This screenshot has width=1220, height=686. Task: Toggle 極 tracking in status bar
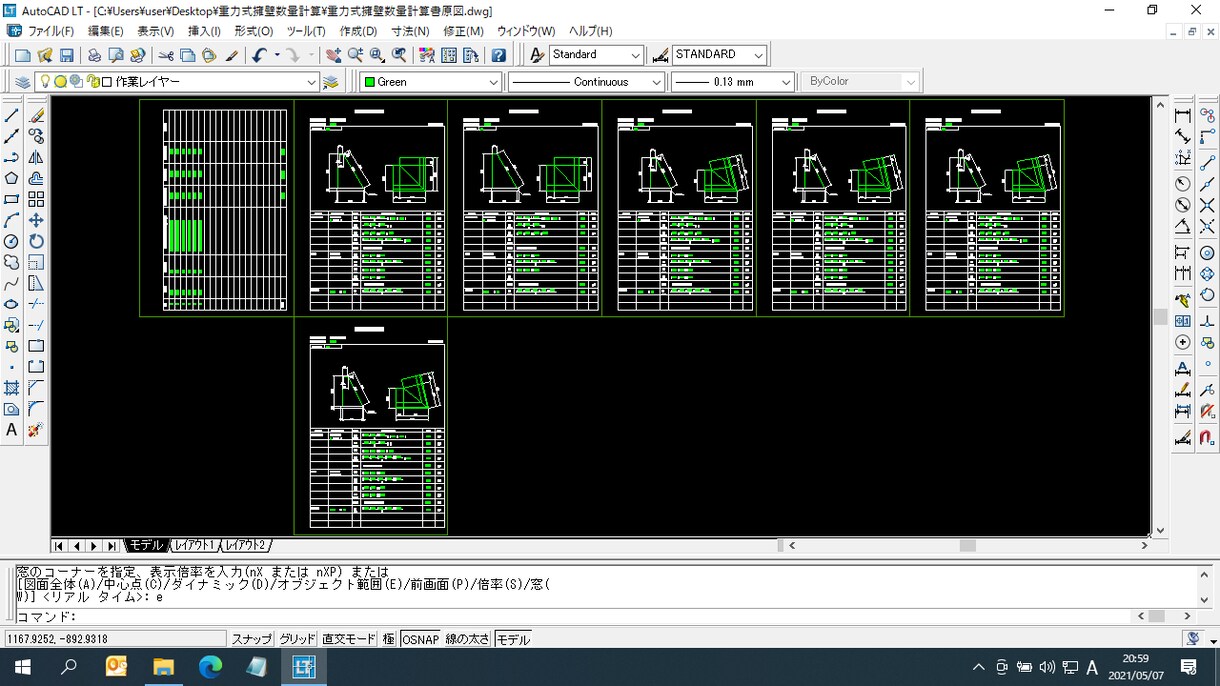point(389,639)
